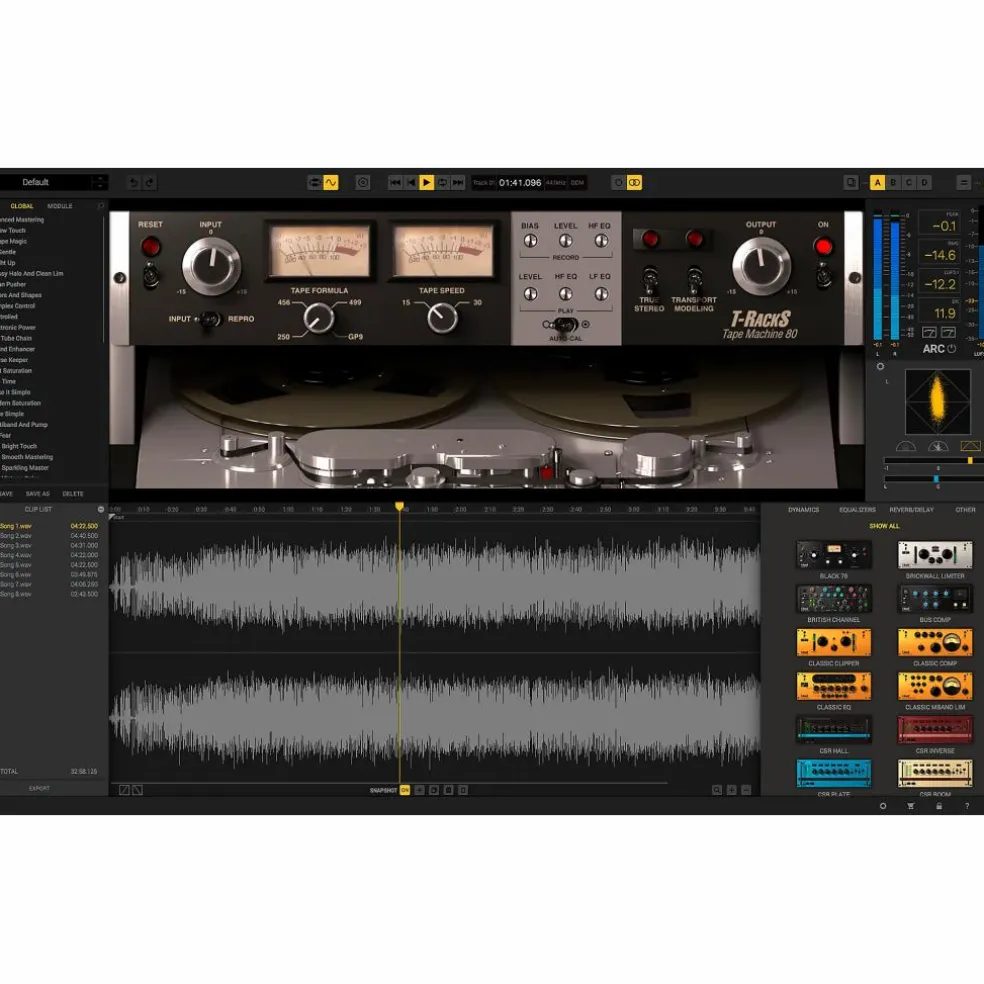Turn the TAPE SPEED selector knob
Screen dimensions: 984x984
pos(442,318)
